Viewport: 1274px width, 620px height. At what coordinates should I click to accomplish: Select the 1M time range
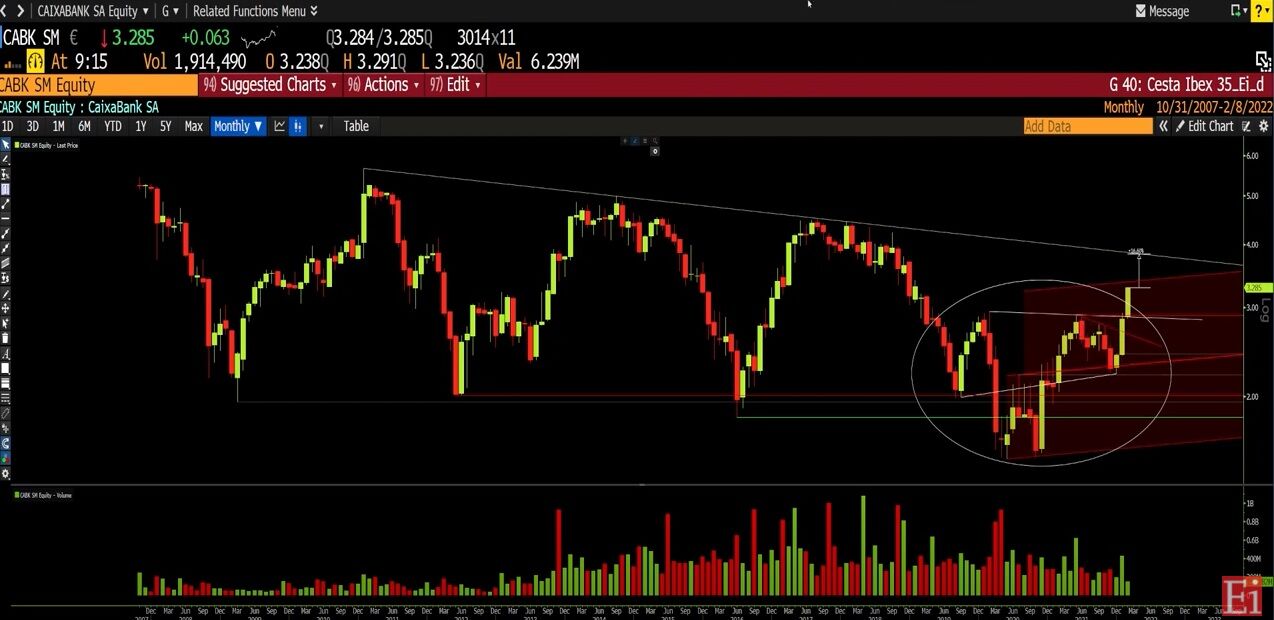58,126
